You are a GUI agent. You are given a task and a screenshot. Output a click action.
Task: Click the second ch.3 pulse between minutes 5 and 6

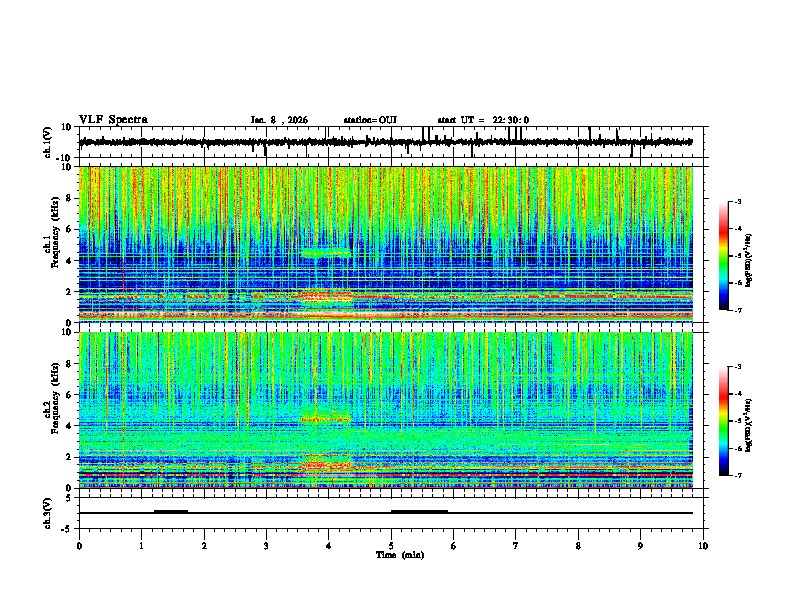419,511
